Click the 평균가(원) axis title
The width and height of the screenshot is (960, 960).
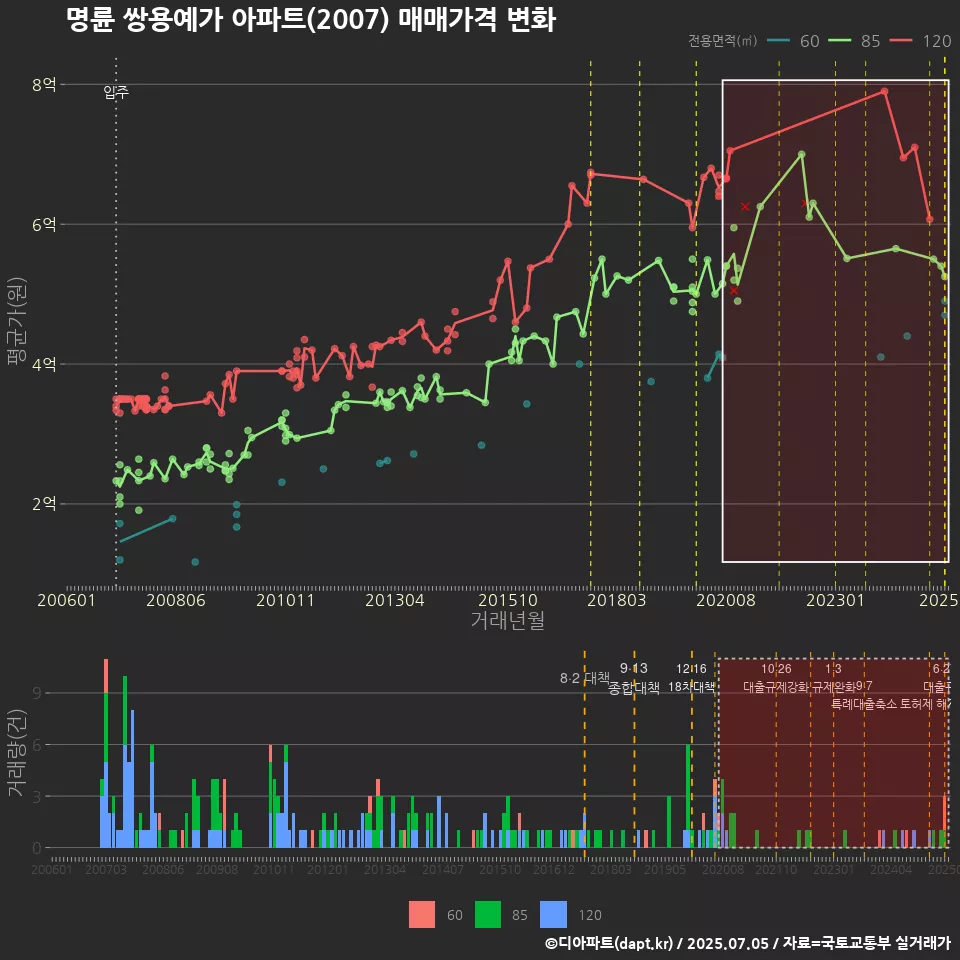pyautogui.click(x=17, y=321)
